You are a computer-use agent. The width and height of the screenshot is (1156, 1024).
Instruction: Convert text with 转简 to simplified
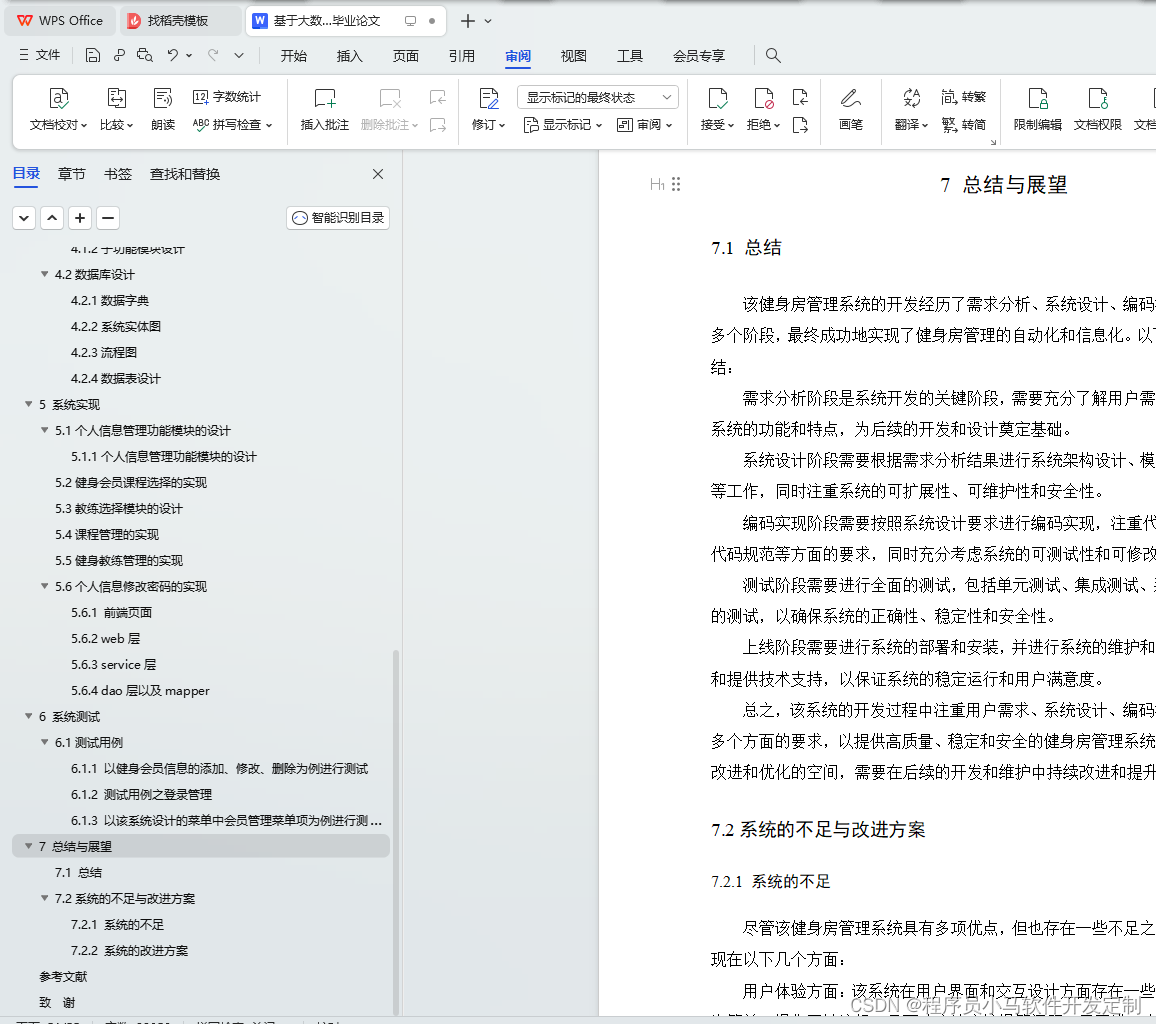[x=963, y=125]
